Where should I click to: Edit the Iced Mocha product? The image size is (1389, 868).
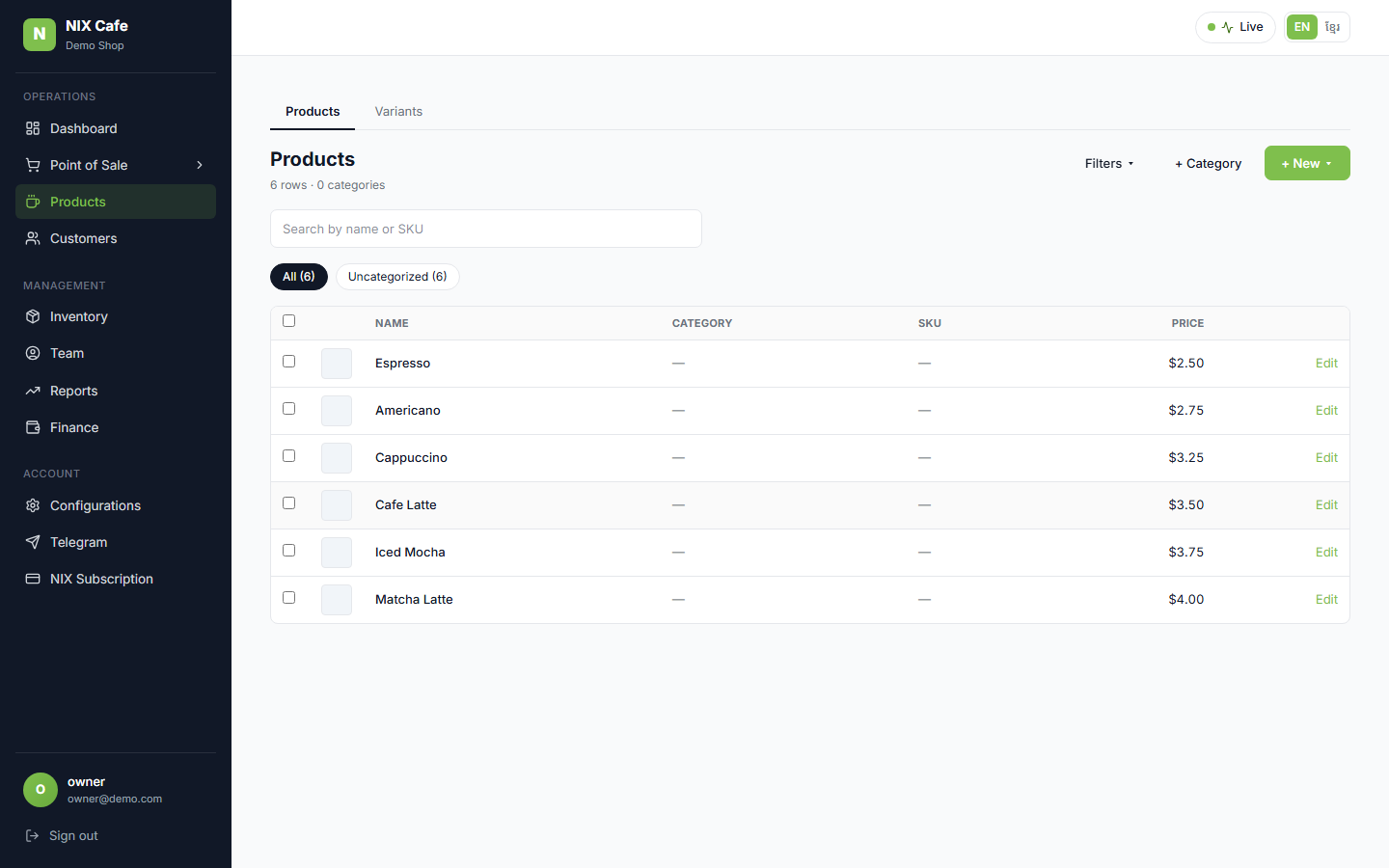(1326, 553)
